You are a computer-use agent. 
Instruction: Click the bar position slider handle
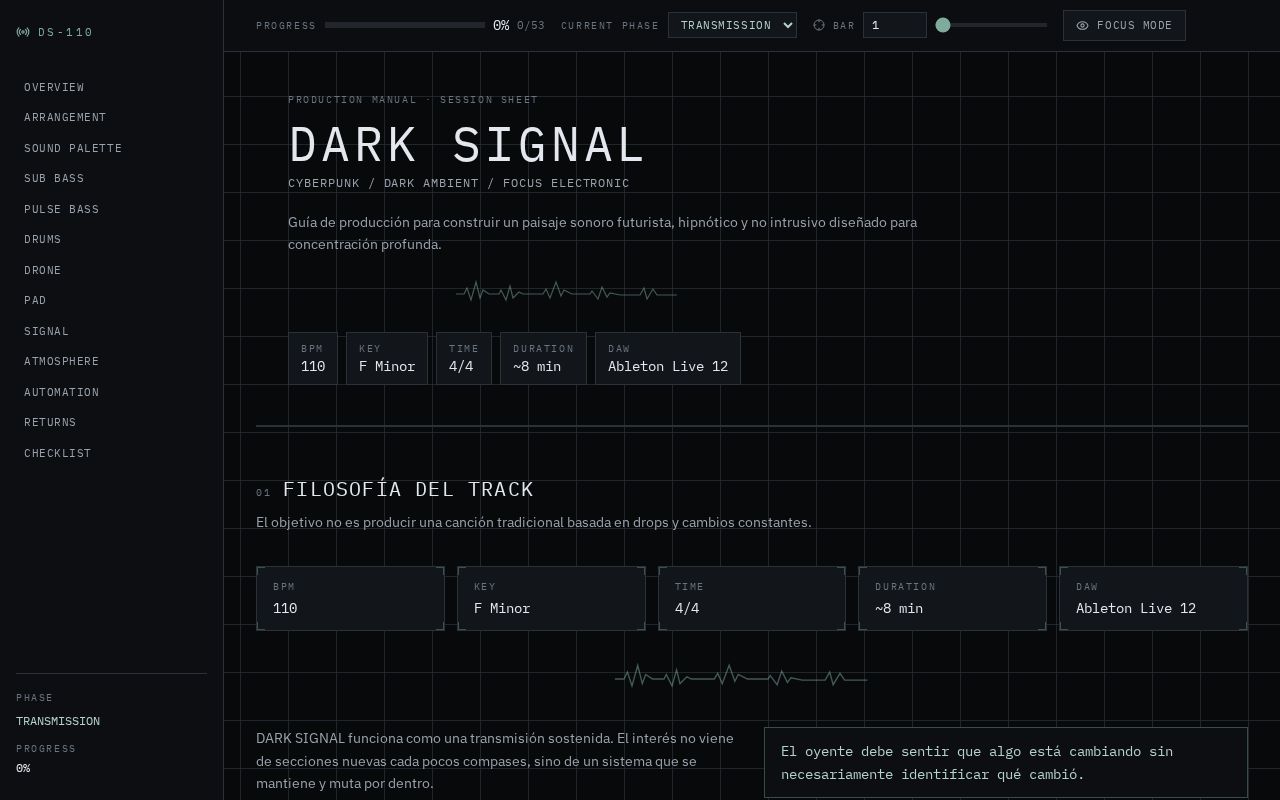point(943,25)
